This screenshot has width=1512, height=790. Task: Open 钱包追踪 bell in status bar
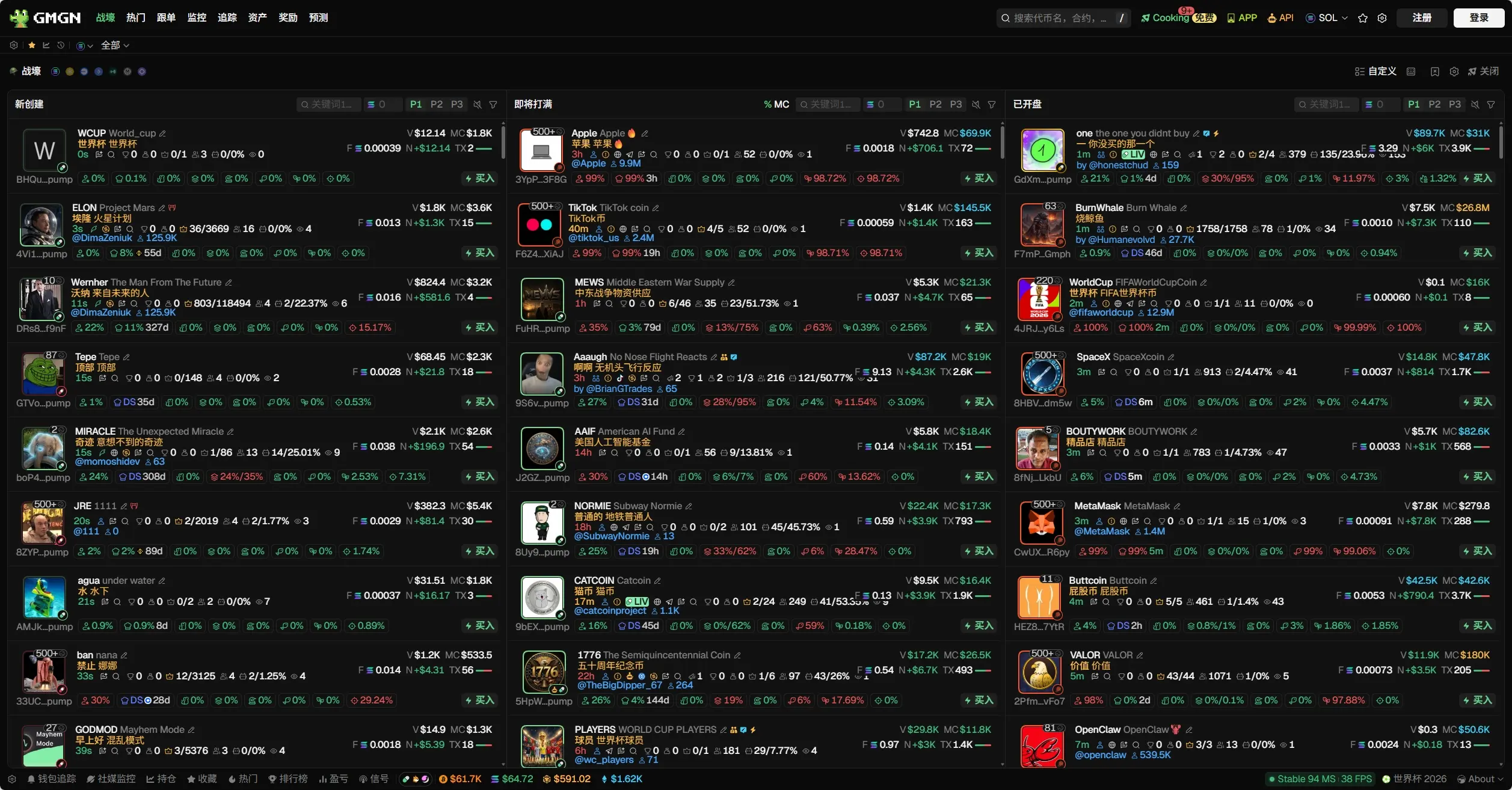point(52,779)
